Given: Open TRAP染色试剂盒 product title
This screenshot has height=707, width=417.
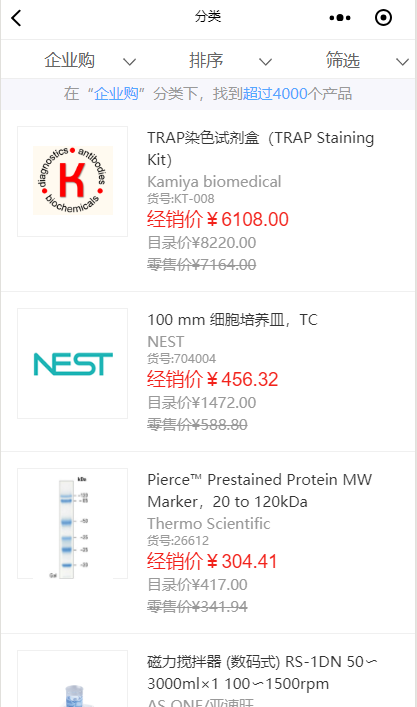Looking at the screenshot, I should click(x=261, y=148).
